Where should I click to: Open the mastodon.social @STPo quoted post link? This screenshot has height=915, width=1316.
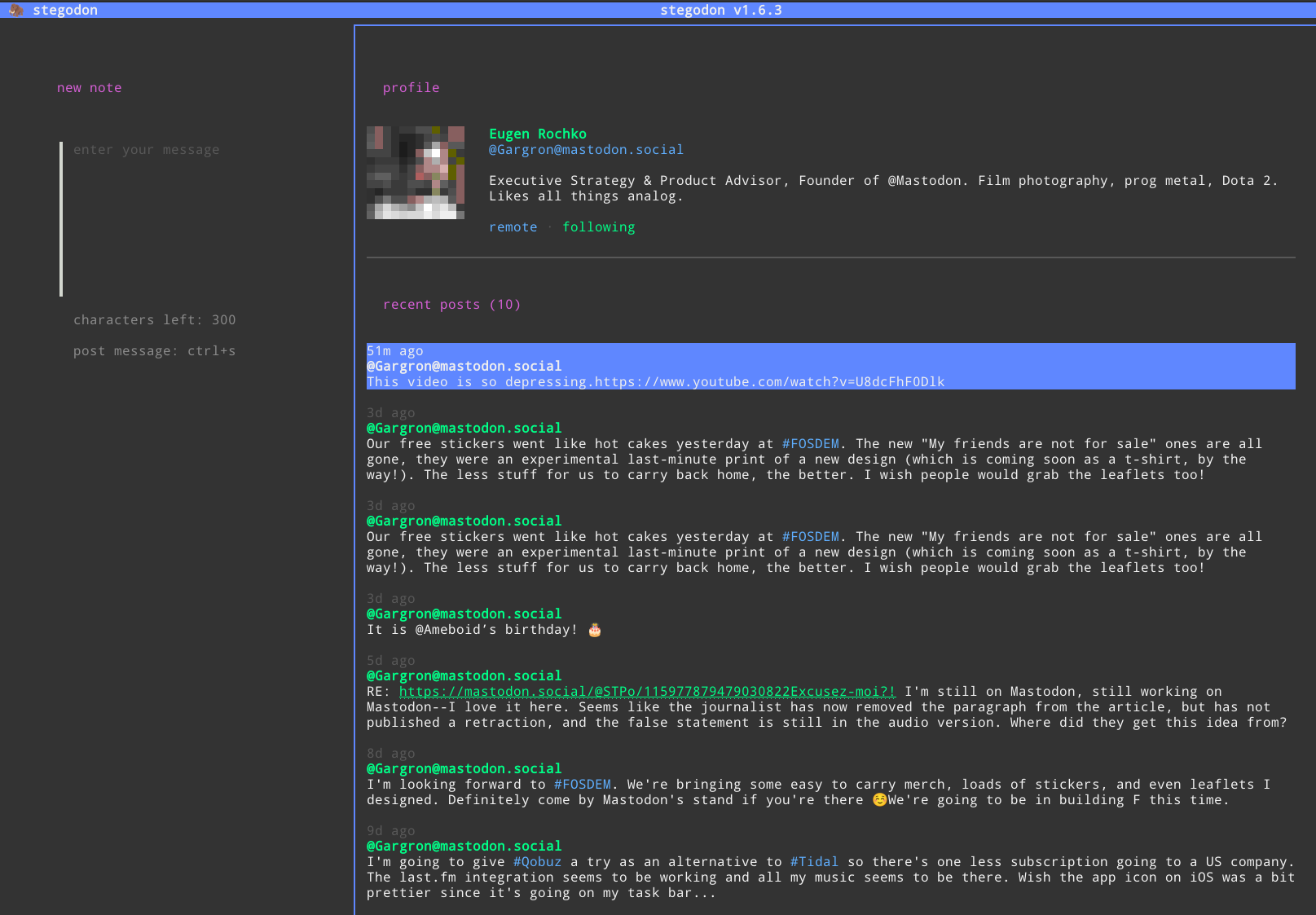coord(647,692)
